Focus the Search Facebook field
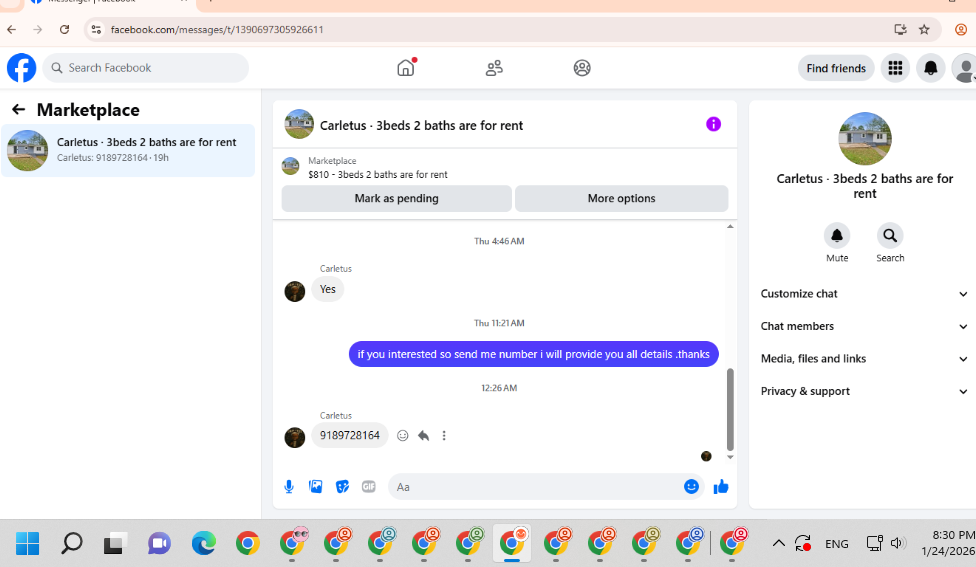 pos(146,68)
